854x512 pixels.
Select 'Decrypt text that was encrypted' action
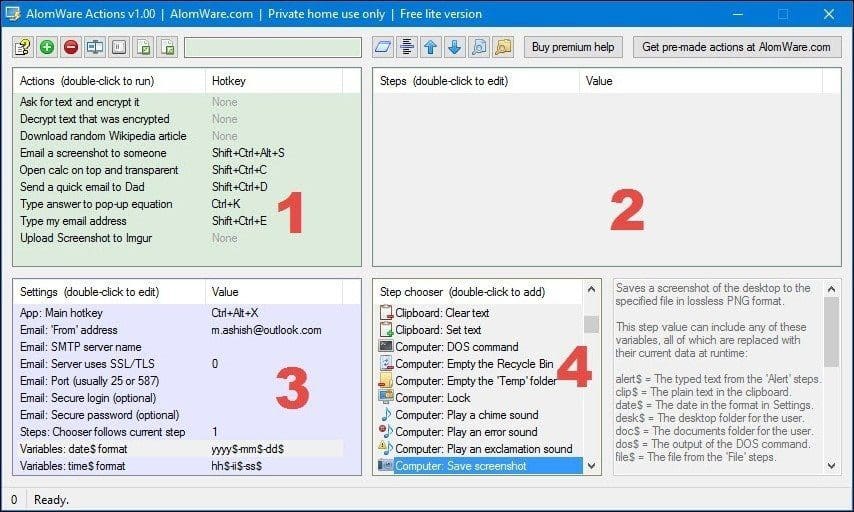95,119
